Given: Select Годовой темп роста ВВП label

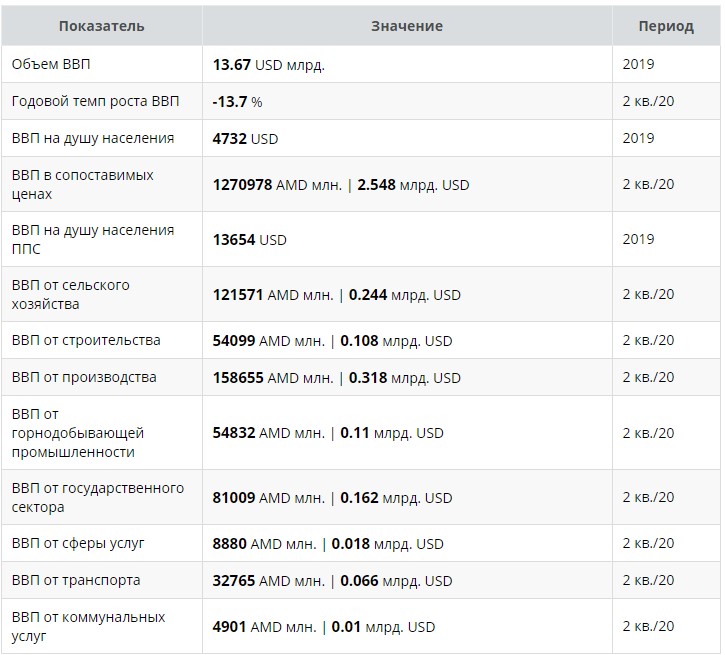Looking at the screenshot, I should (95, 101).
